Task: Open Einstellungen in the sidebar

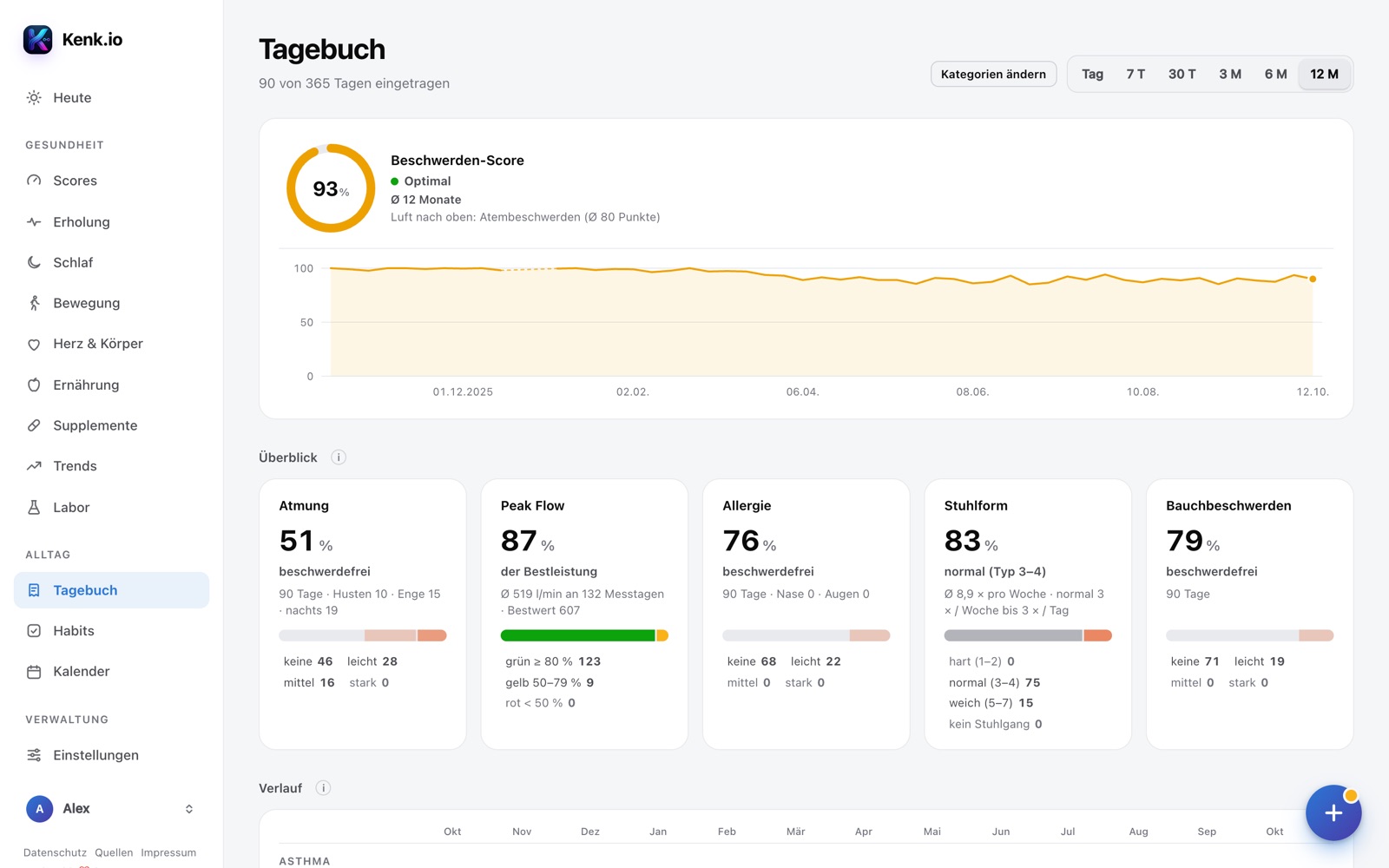Action: tap(111, 755)
